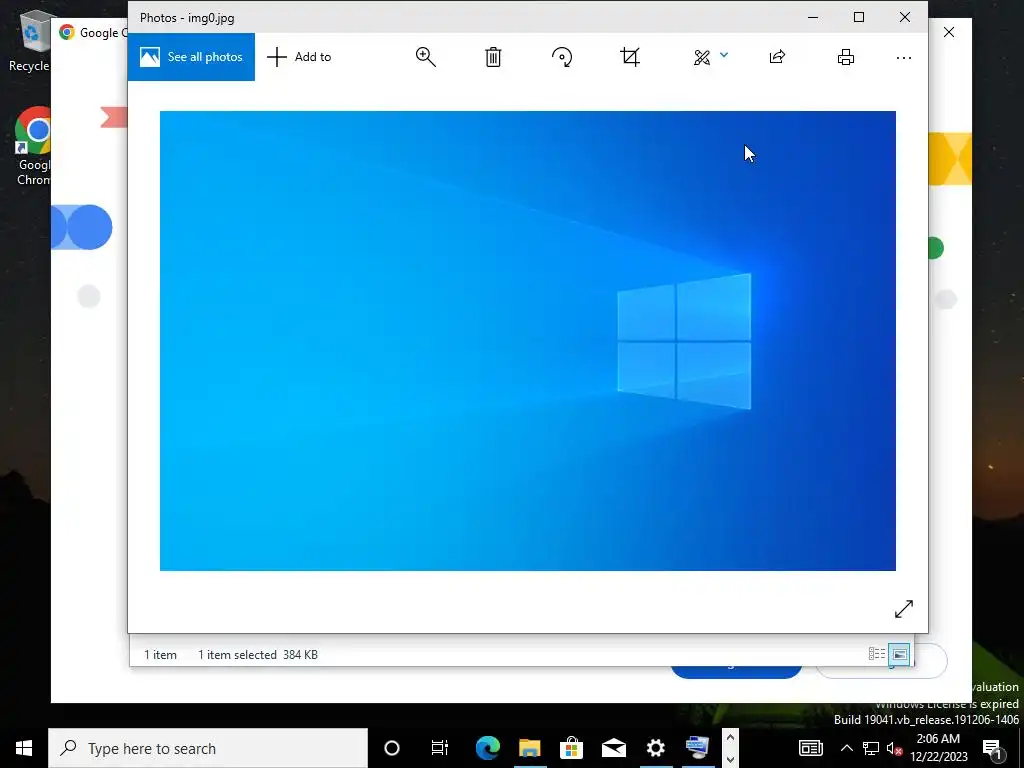Switch File Explorer to large icons view
This screenshot has height=768, width=1024.
point(899,654)
